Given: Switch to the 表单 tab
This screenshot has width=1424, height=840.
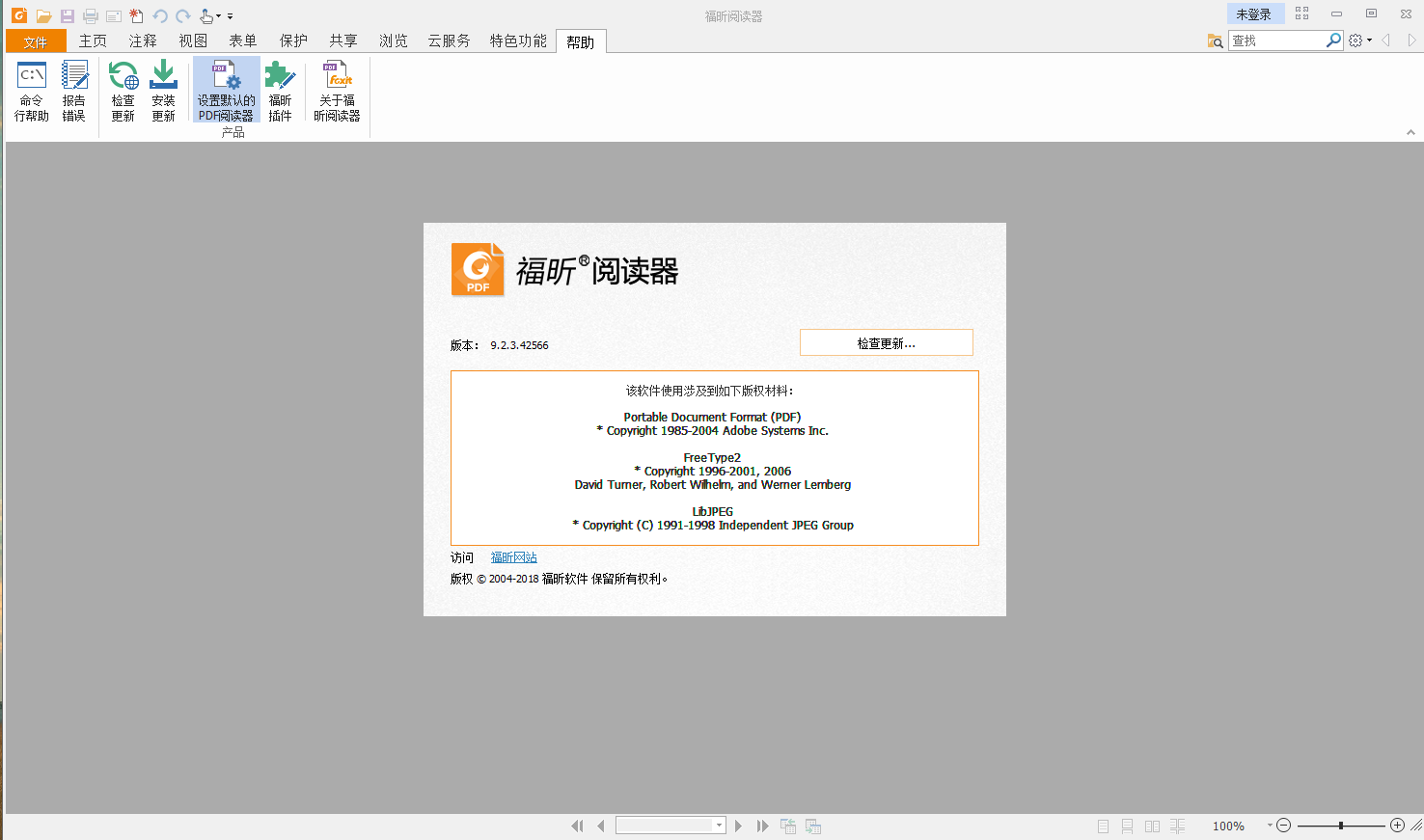Looking at the screenshot, I should [x=243, y=41].
